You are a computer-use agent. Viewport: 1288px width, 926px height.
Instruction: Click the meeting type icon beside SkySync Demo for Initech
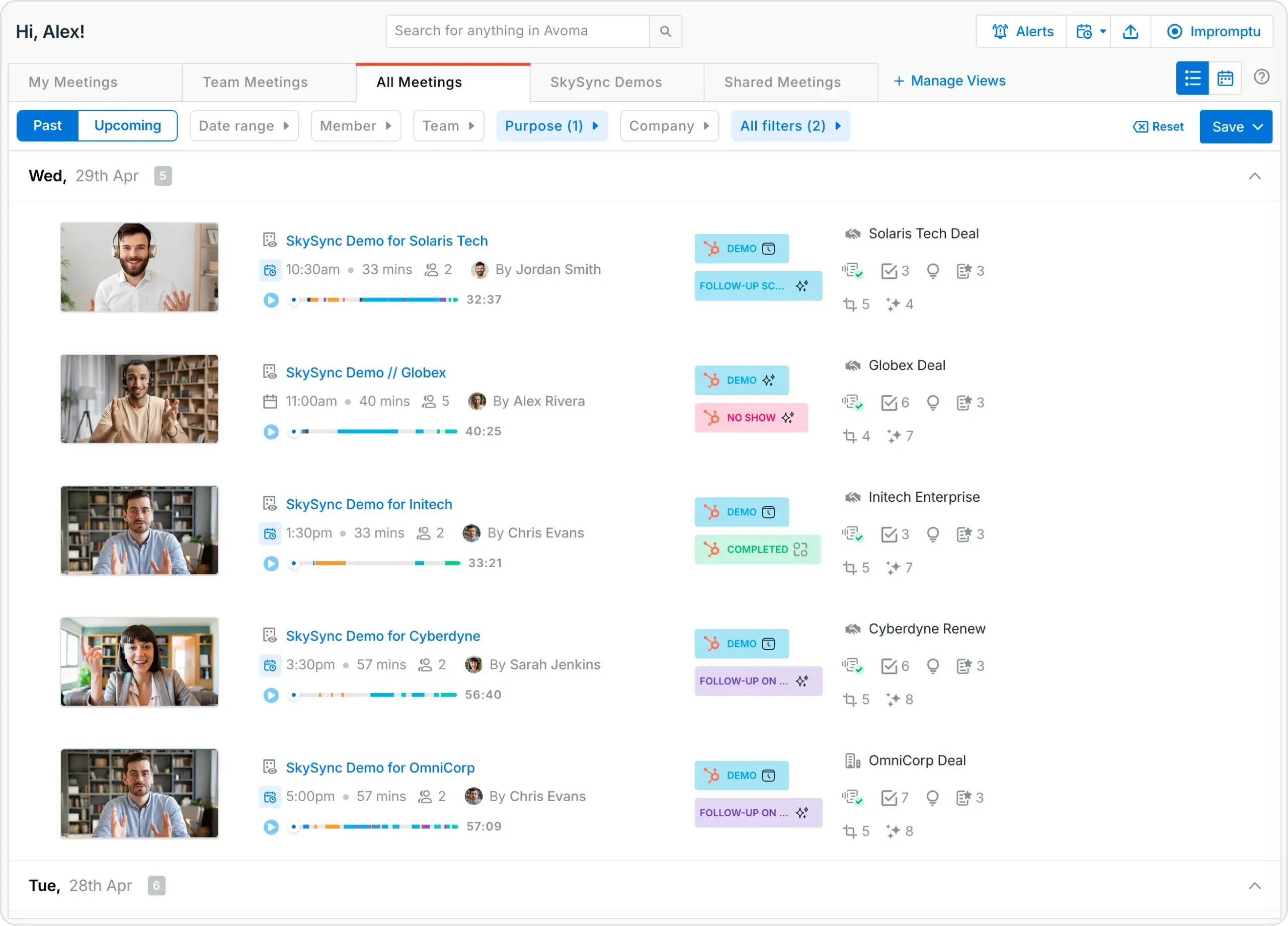[x=270, y=504]
